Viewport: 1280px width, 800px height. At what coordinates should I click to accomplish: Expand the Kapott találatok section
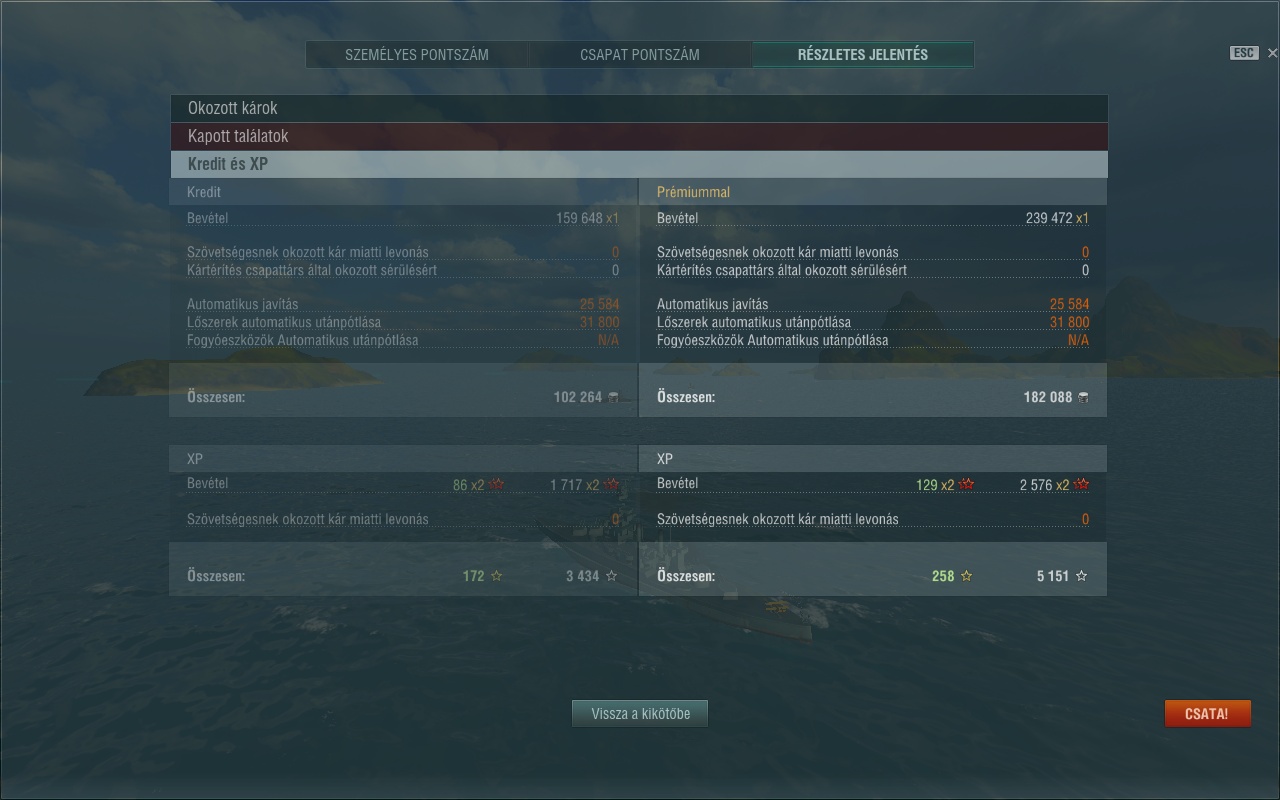click(638, 136)
